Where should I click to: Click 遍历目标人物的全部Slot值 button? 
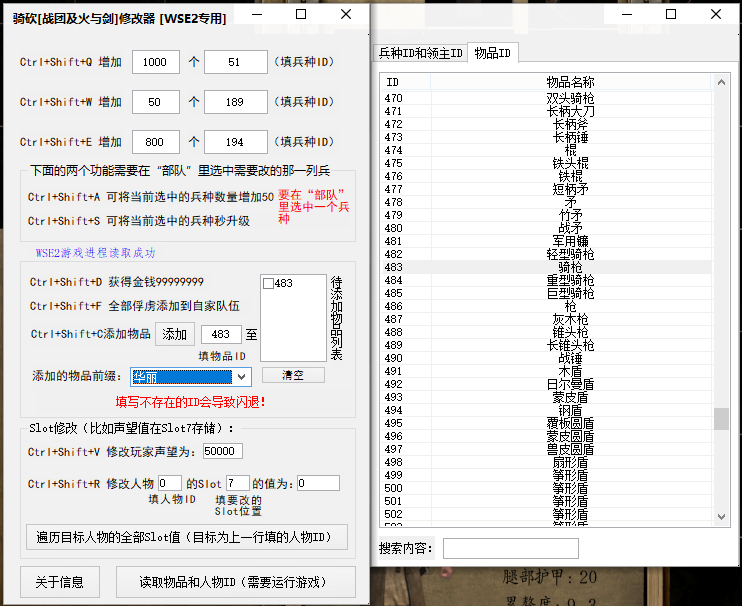pyautogui.click(x=186, y=537)
